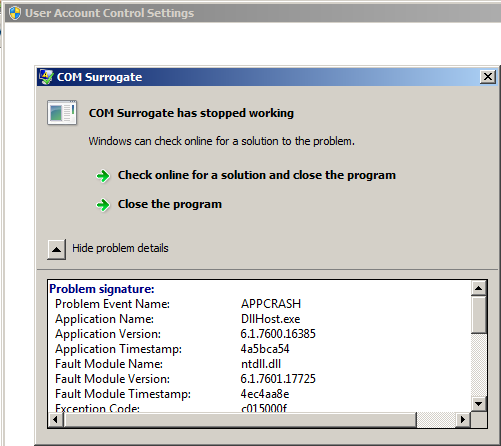501x446 pixels.
Task: Click the COM Surrogate title bar text
Action: coord(99,77)
